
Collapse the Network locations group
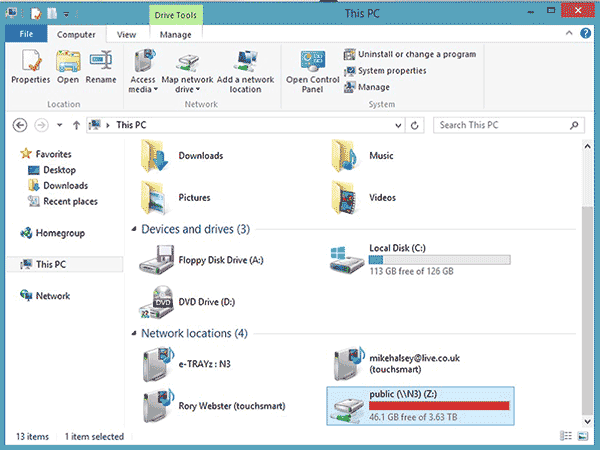pos(135,333)
